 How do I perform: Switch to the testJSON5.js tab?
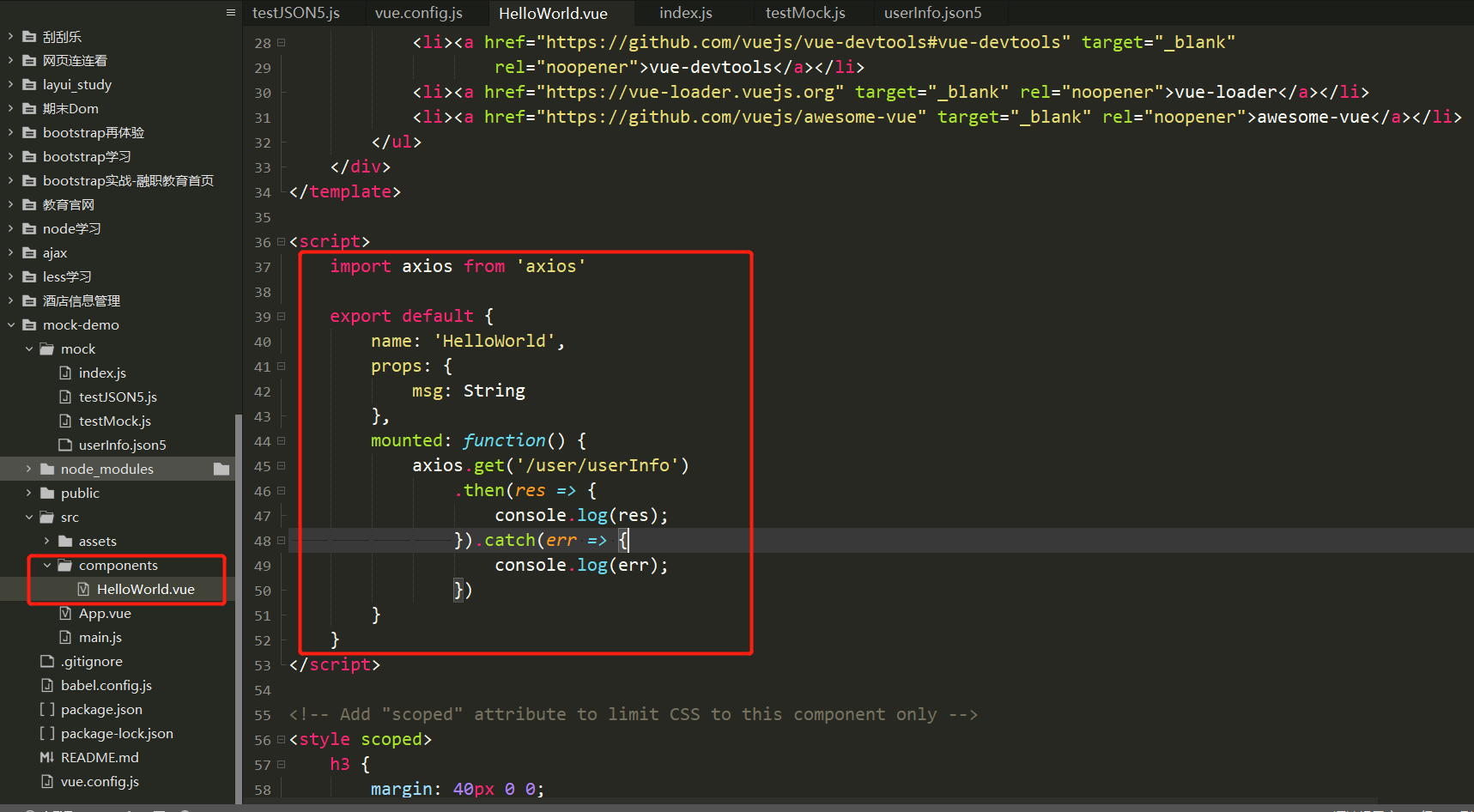296,13
